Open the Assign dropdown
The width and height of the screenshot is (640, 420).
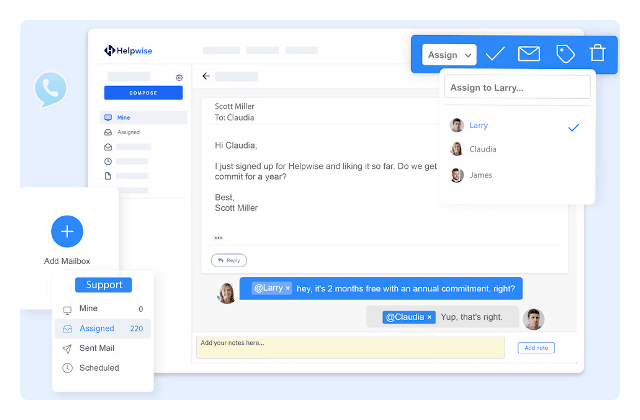(449, 55)
